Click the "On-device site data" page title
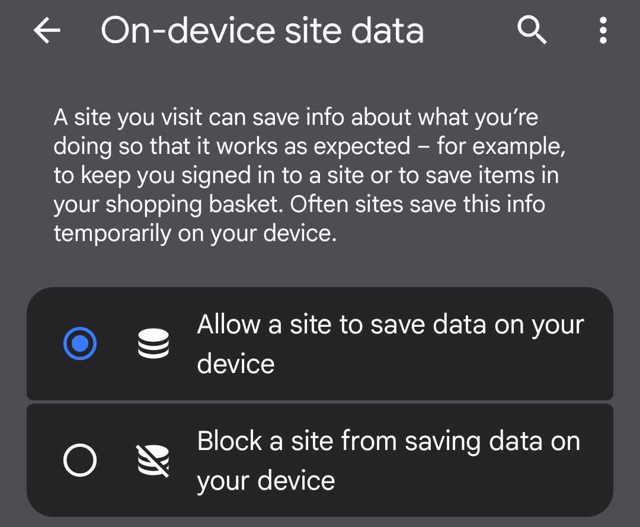The image size is (640, 527). point(262,31)
